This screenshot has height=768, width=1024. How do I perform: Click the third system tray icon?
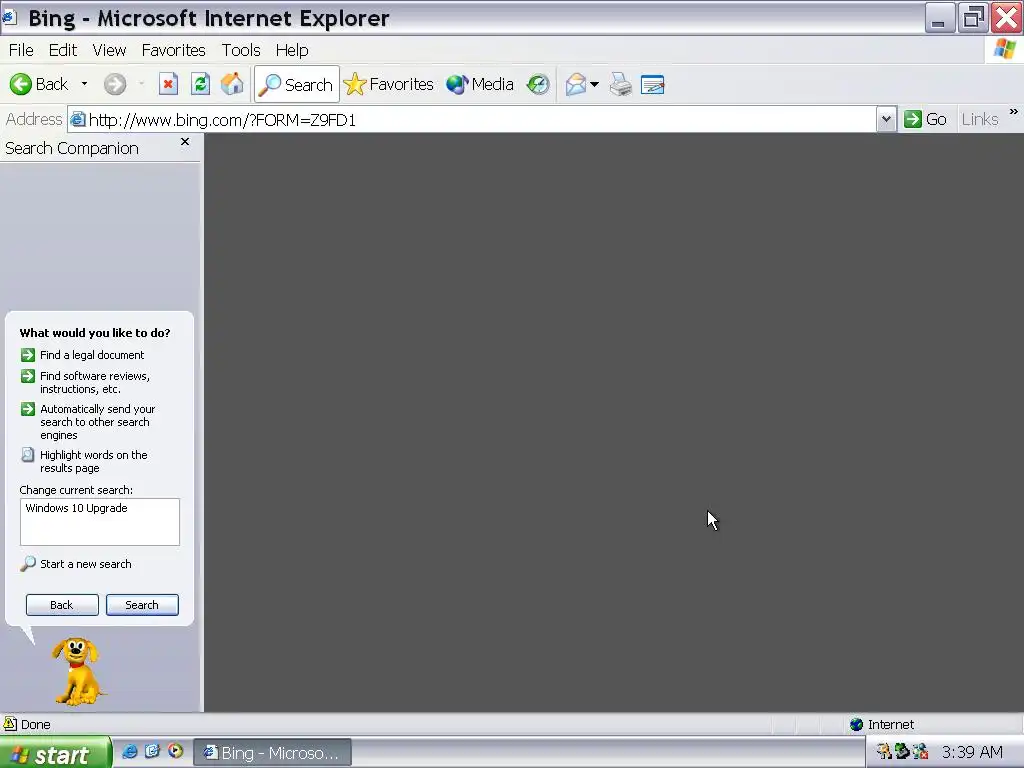coord(921,752)
